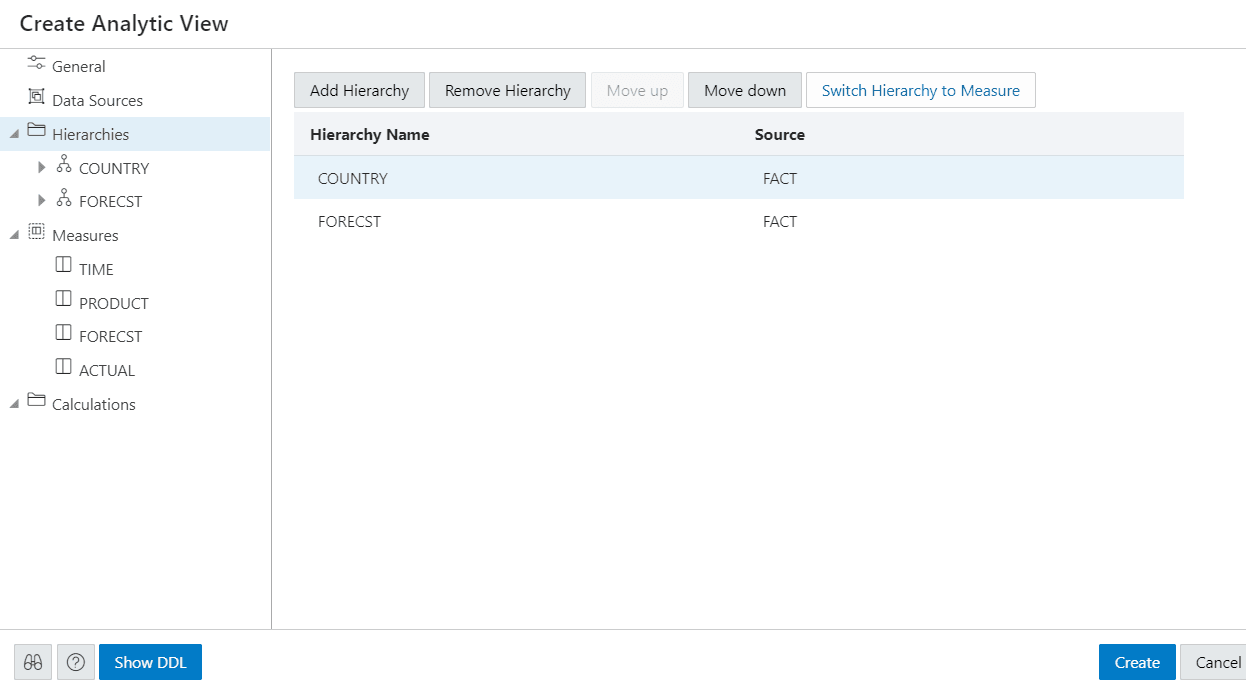Click the Hierarchies folder icon
The width and height of the screenshot is (1246, 692).
tap(37, 133)
